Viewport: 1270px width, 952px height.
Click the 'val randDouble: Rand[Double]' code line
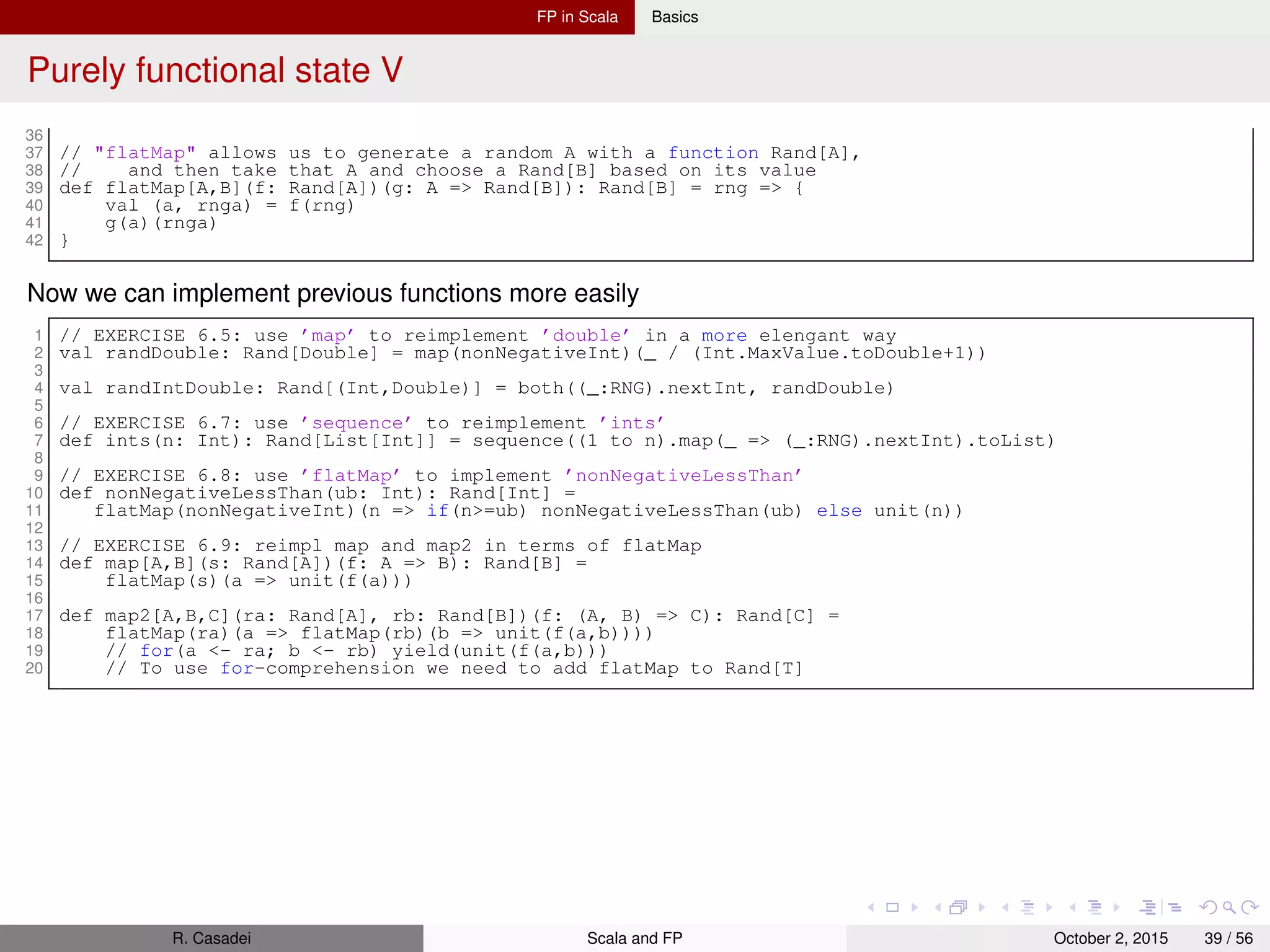522,353
